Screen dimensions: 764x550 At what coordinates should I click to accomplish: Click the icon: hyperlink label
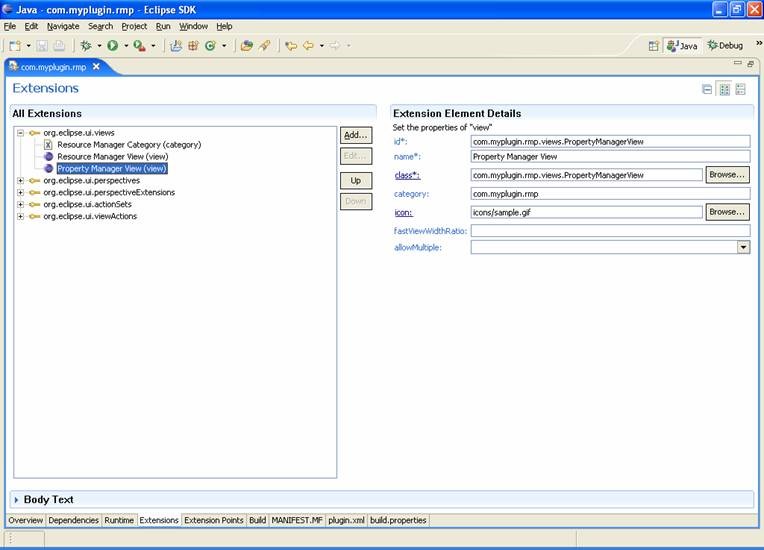pyautogui.click(x=403, y=213)
